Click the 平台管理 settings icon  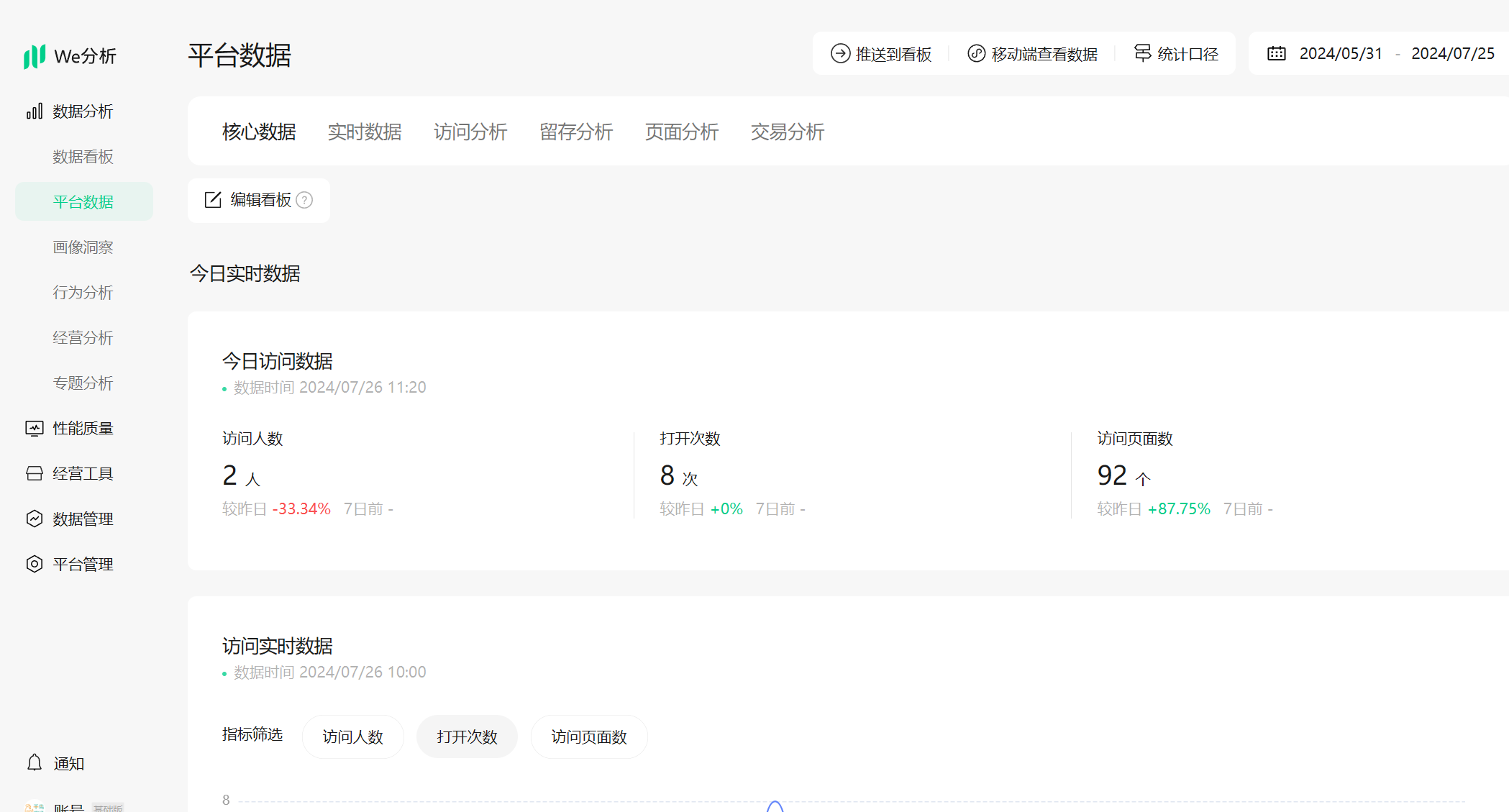[x=34, y=565]
